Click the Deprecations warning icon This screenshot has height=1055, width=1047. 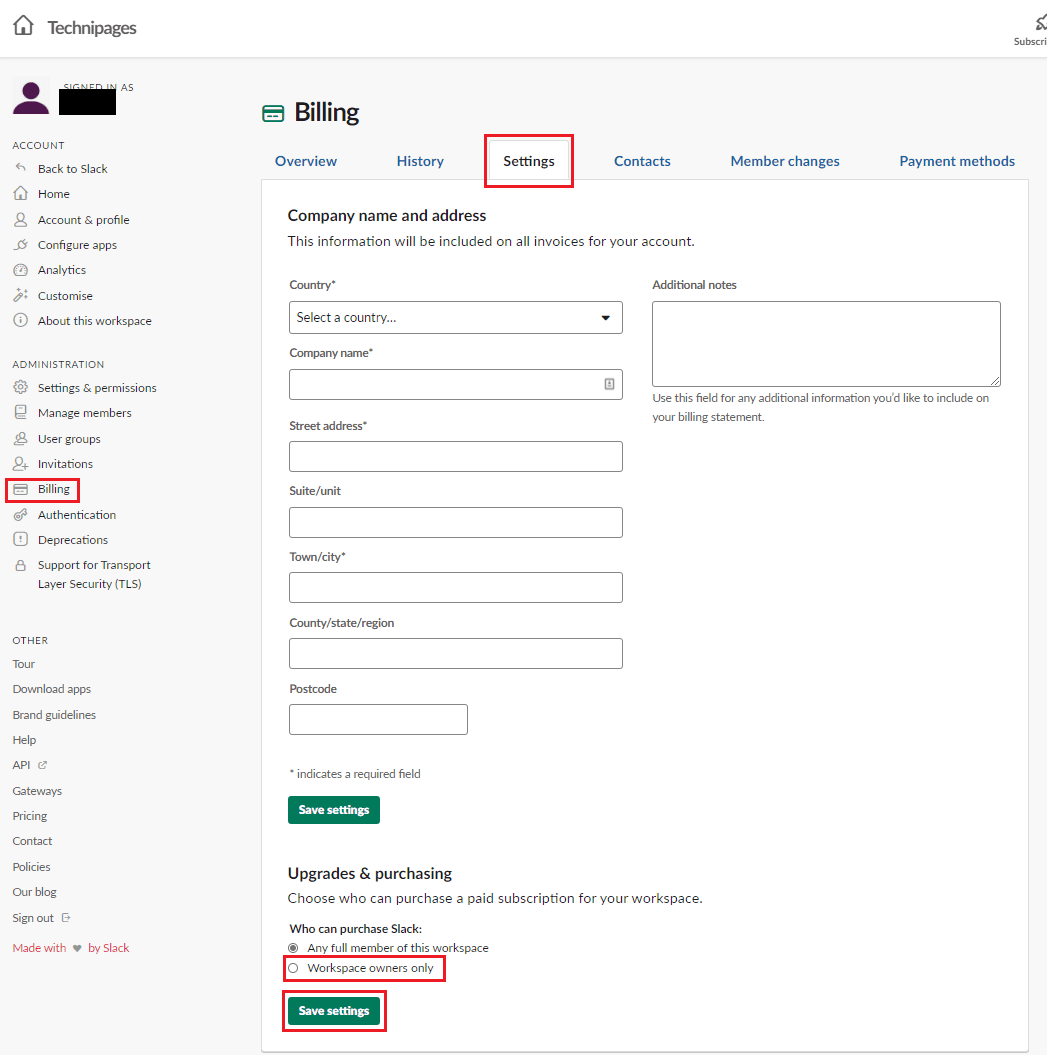pos(21,540)
